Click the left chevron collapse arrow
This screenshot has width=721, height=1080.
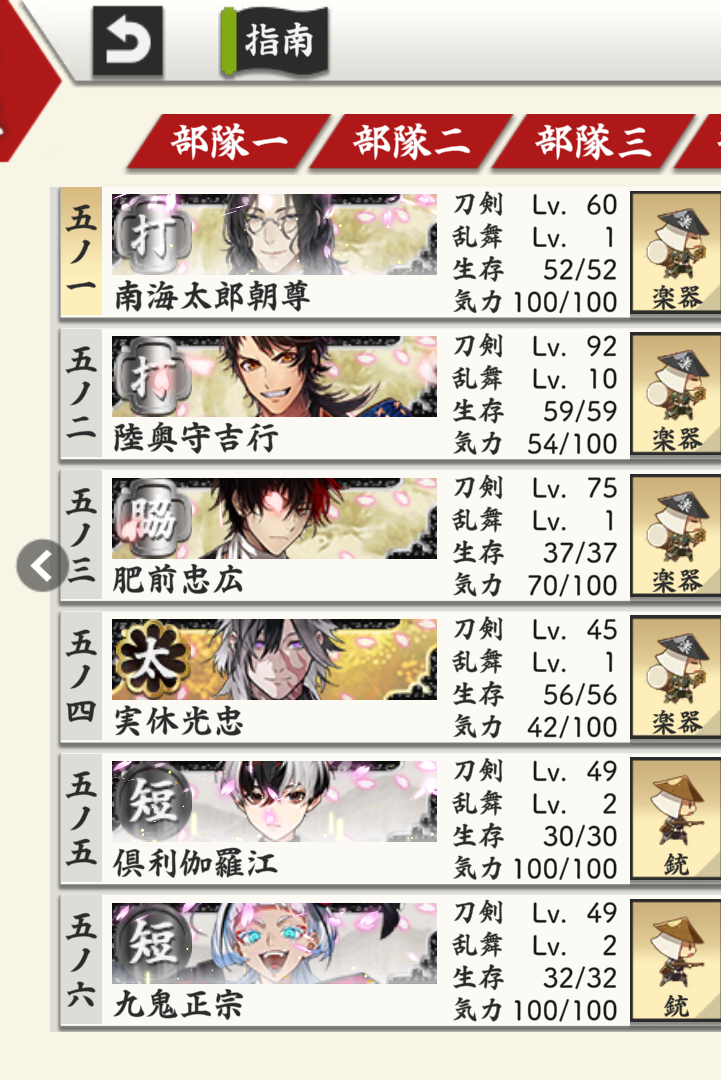click(x=43, y=565)
